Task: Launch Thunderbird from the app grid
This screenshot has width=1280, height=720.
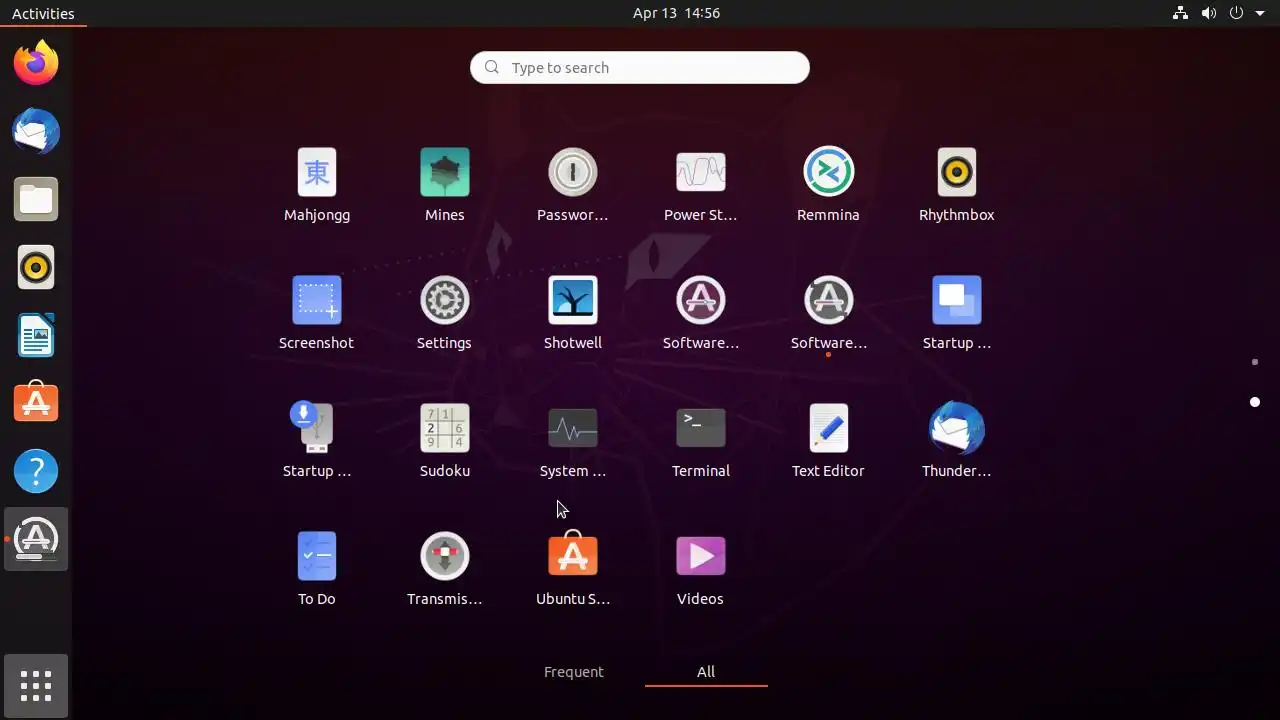Action: click(x=957, y=441)
